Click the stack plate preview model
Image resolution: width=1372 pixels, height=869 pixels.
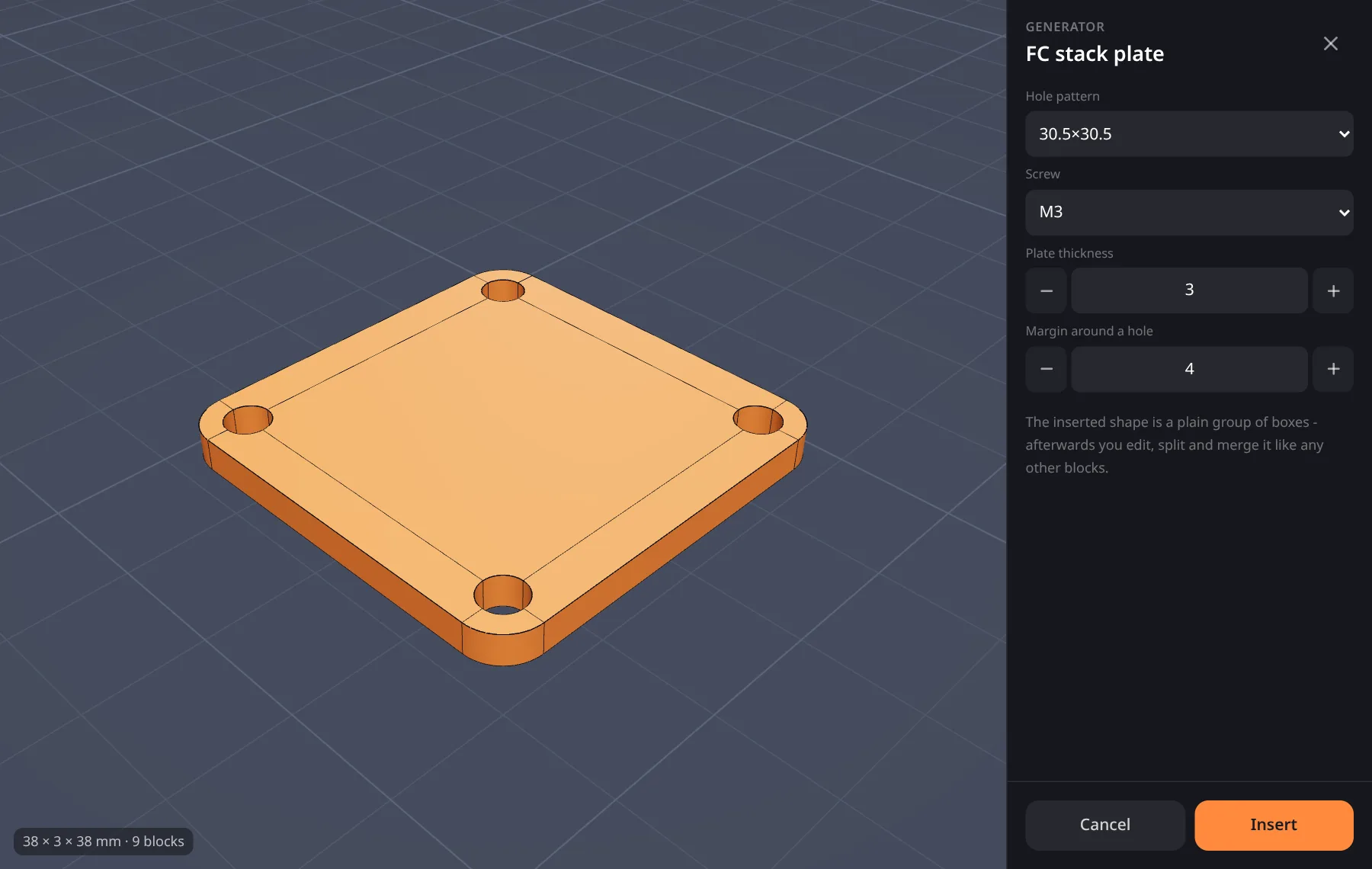click(503, 467)
